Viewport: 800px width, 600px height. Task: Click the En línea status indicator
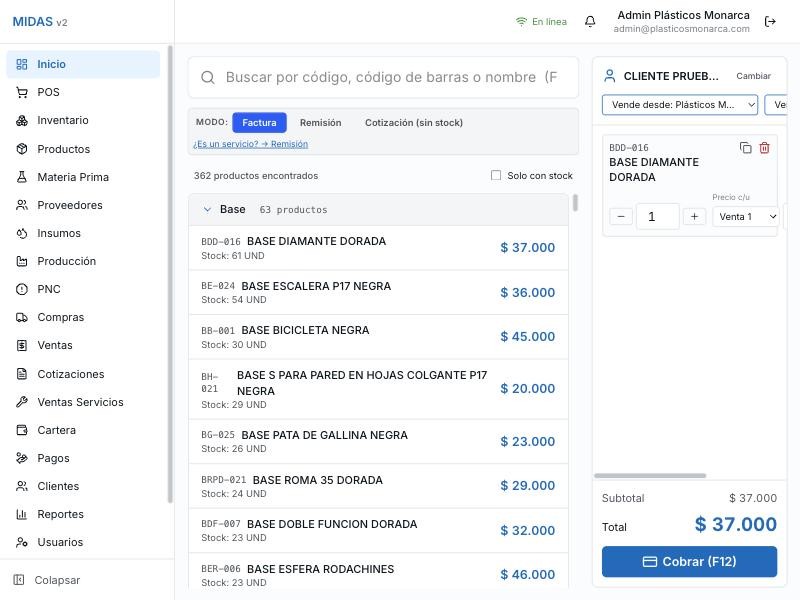pyautogui.click(x=541, y=21)
